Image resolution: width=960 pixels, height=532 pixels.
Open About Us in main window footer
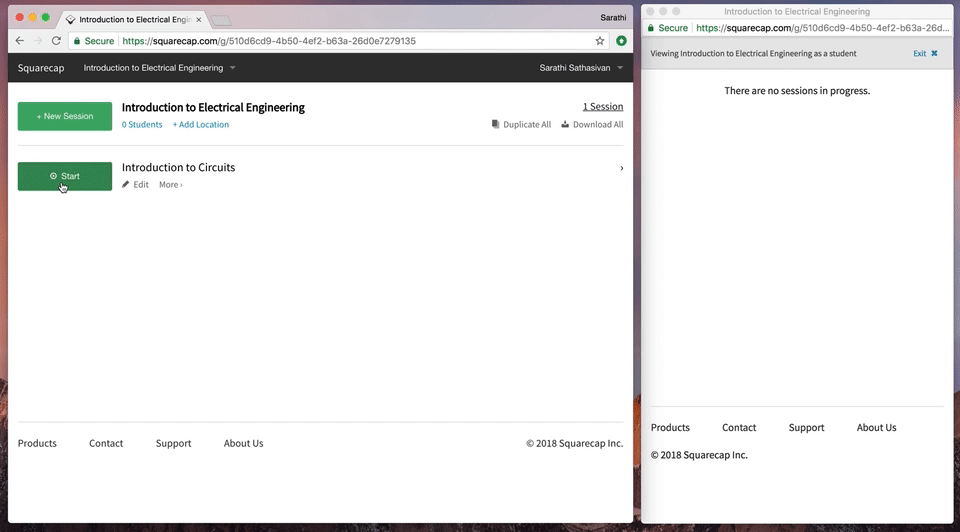tap(244, 443)
